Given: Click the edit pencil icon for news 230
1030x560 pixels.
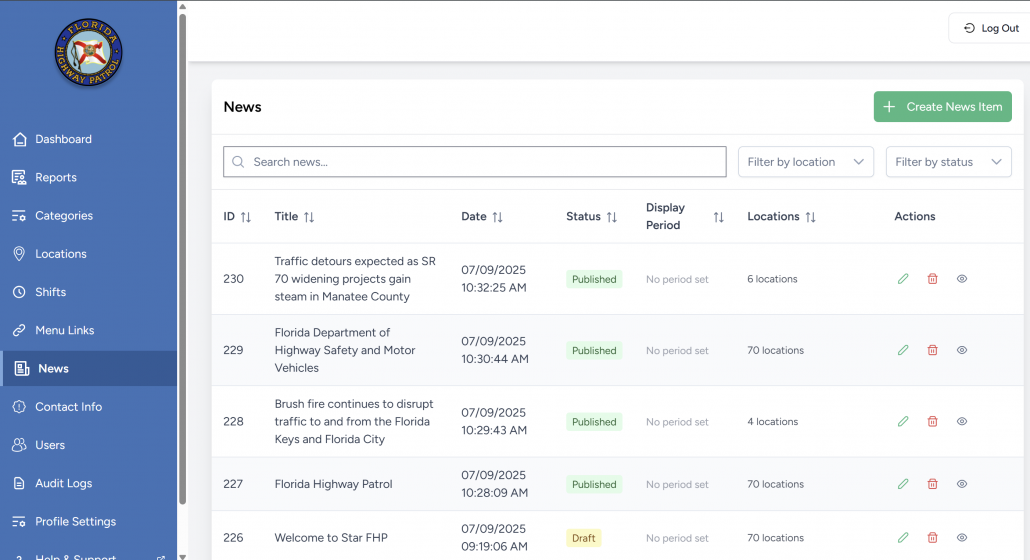Looking at the screenshot, I should (903, 279).
